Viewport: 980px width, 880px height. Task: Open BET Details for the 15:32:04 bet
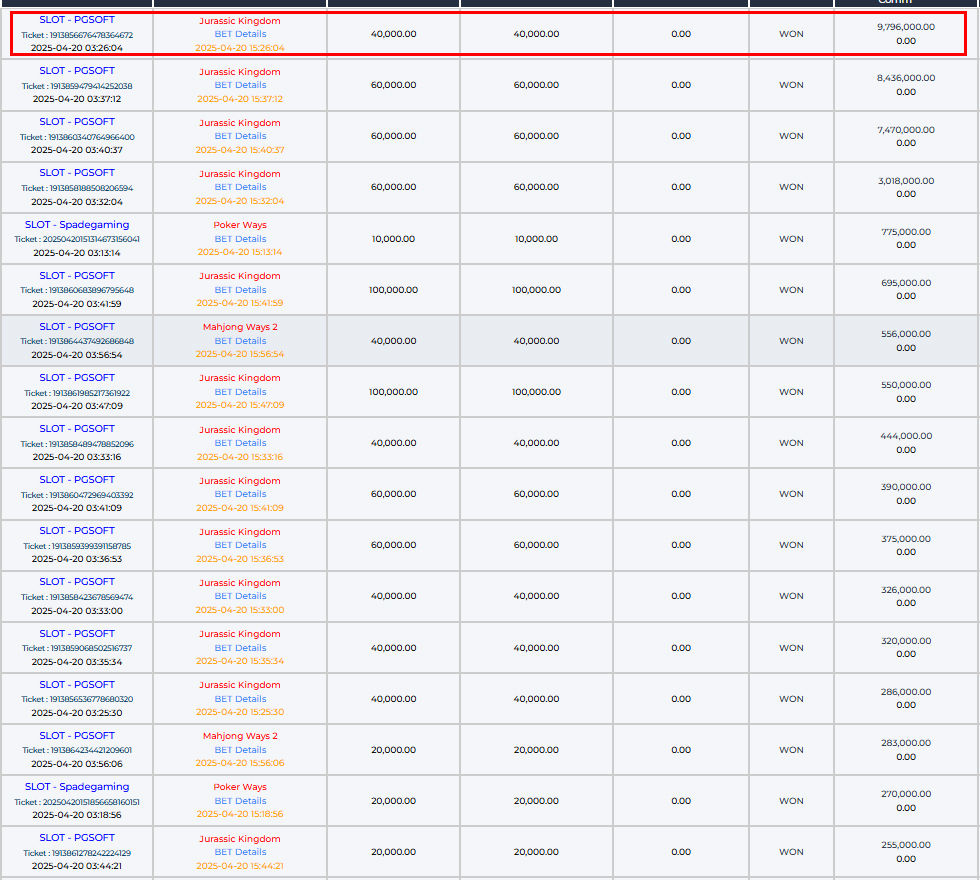point(240,187)
